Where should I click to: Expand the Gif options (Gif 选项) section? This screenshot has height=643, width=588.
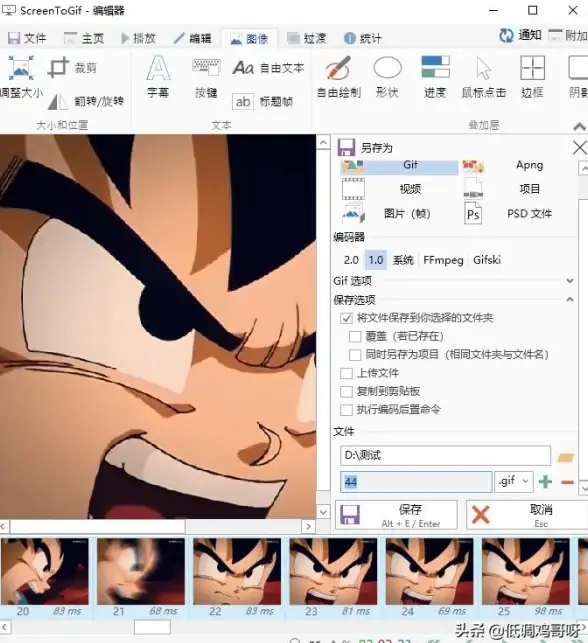pyautogui.click(x=570, y=281)
